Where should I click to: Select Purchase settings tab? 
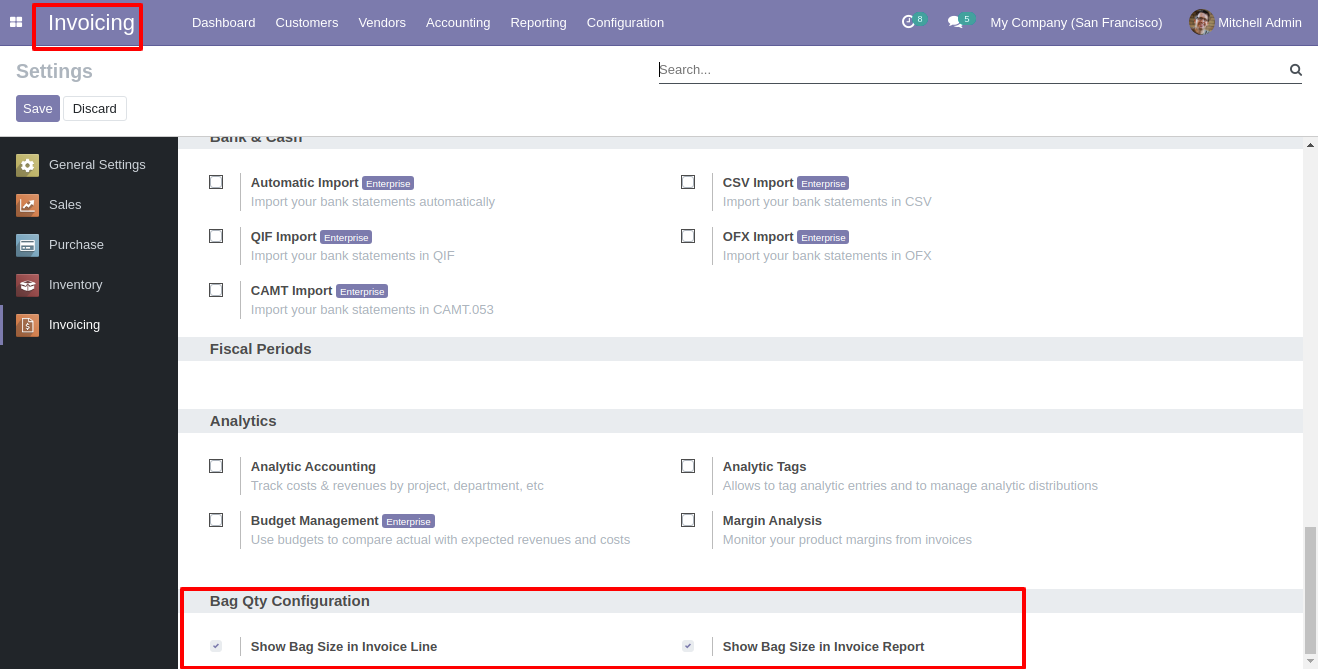point(89,245)
